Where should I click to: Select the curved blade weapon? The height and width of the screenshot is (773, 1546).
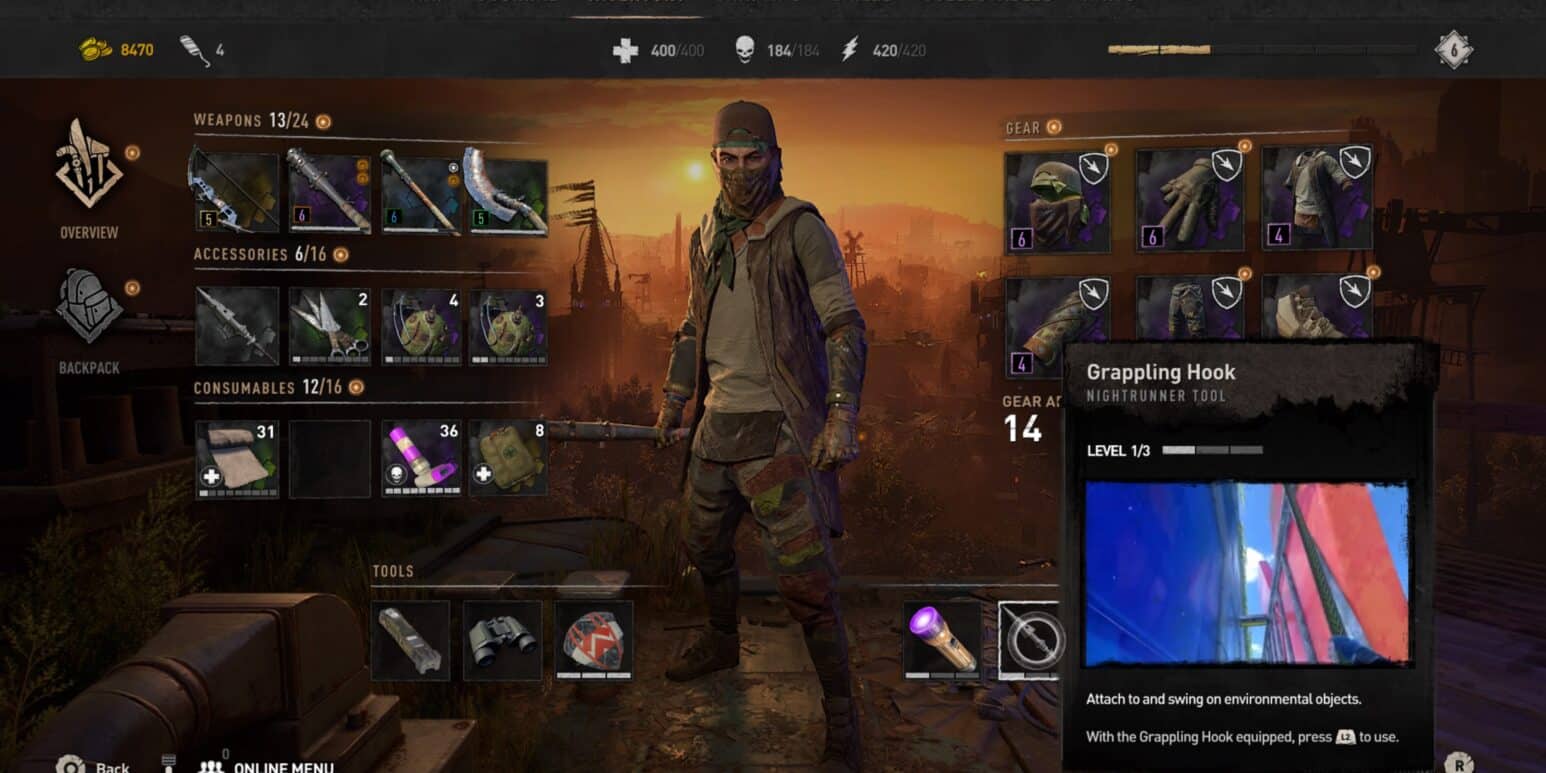click(x=509, y=193)
